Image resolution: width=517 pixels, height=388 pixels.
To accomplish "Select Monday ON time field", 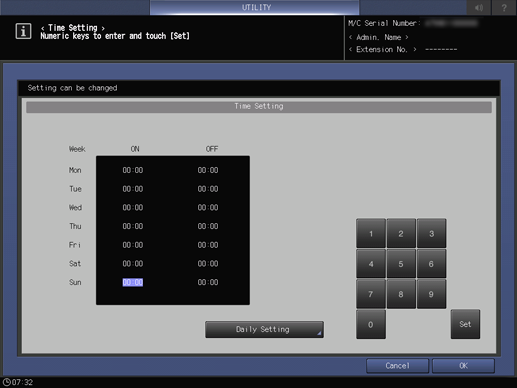I will [133, 170].
